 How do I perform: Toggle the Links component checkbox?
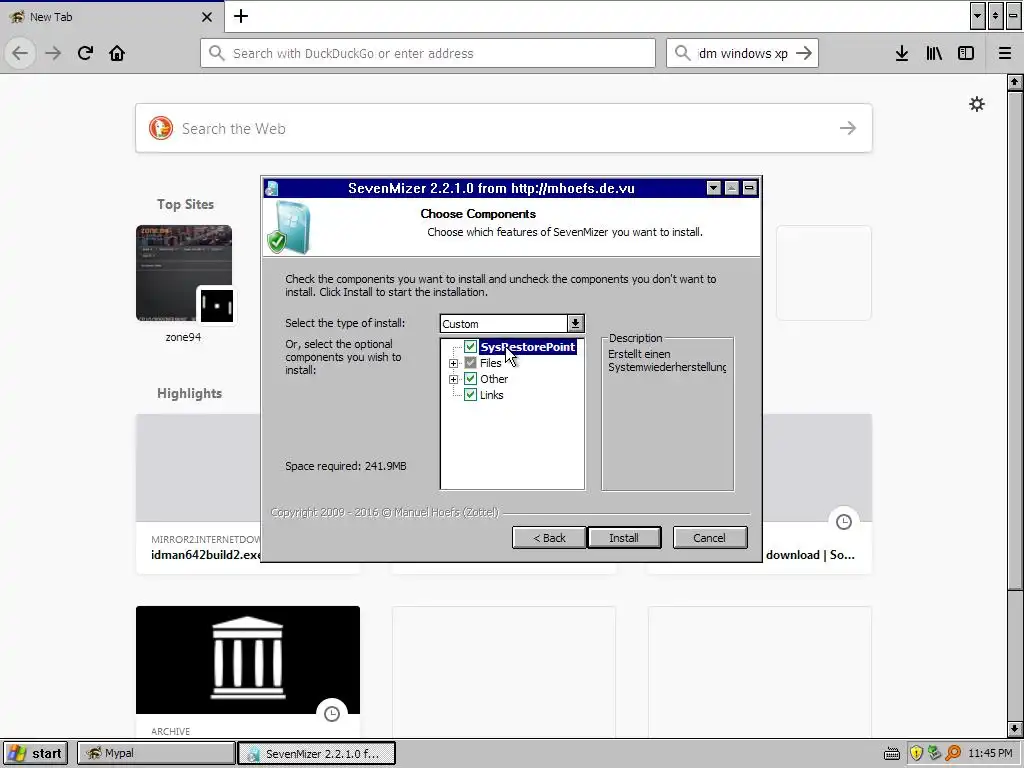(470, 394)
